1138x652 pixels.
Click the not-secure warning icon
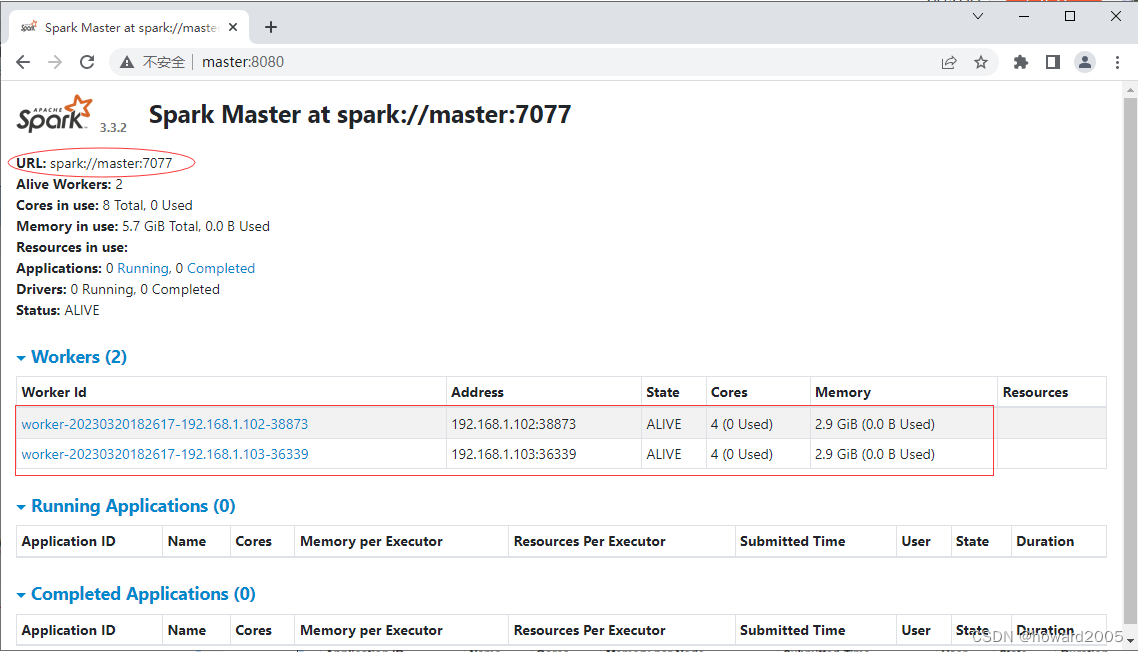pyautogui.click(x=127, y=62)
